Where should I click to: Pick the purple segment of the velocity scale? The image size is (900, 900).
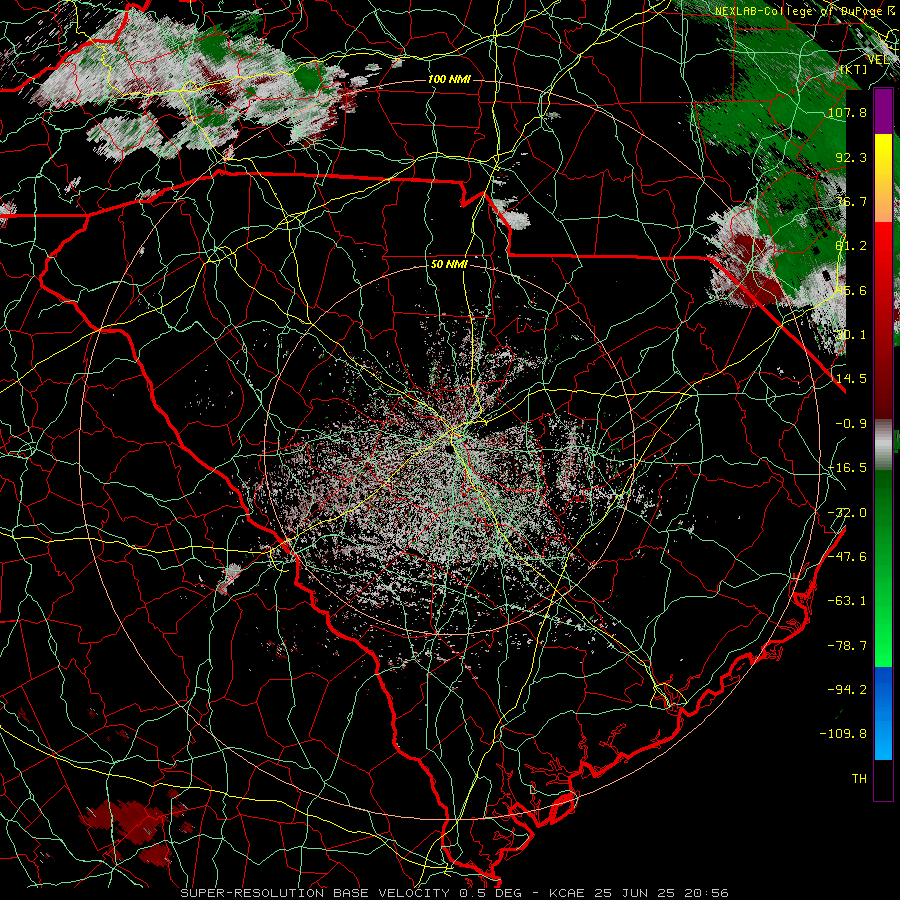(883, 111)
